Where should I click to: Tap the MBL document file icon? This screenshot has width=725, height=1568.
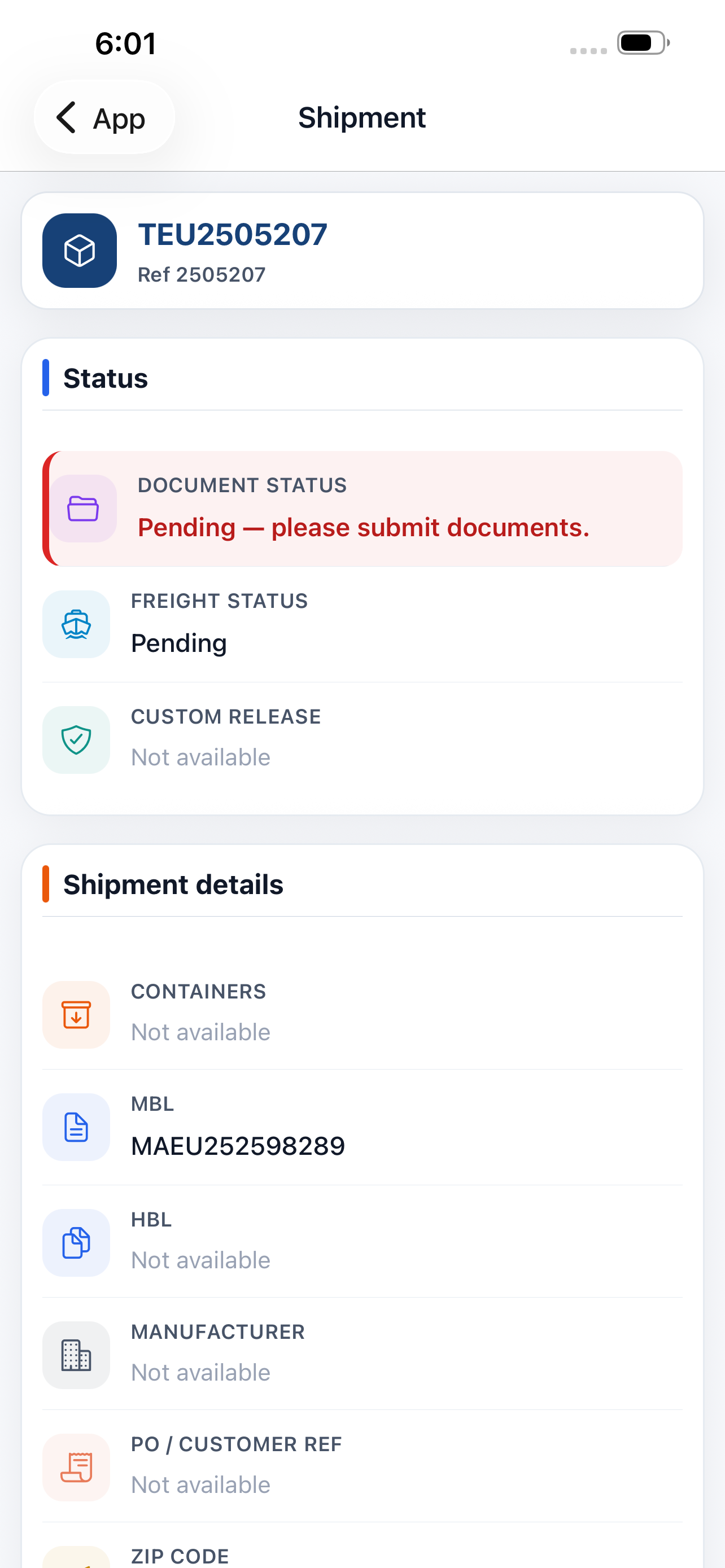[x=76, y=1127]
